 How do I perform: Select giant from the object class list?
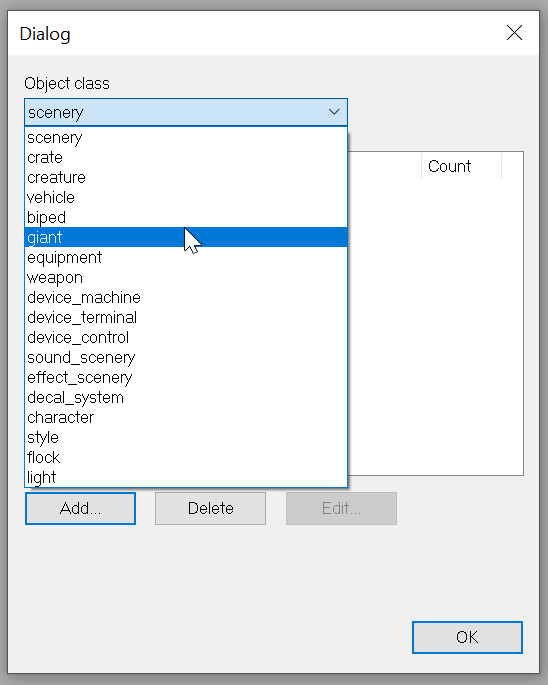[x=186, y=237]
